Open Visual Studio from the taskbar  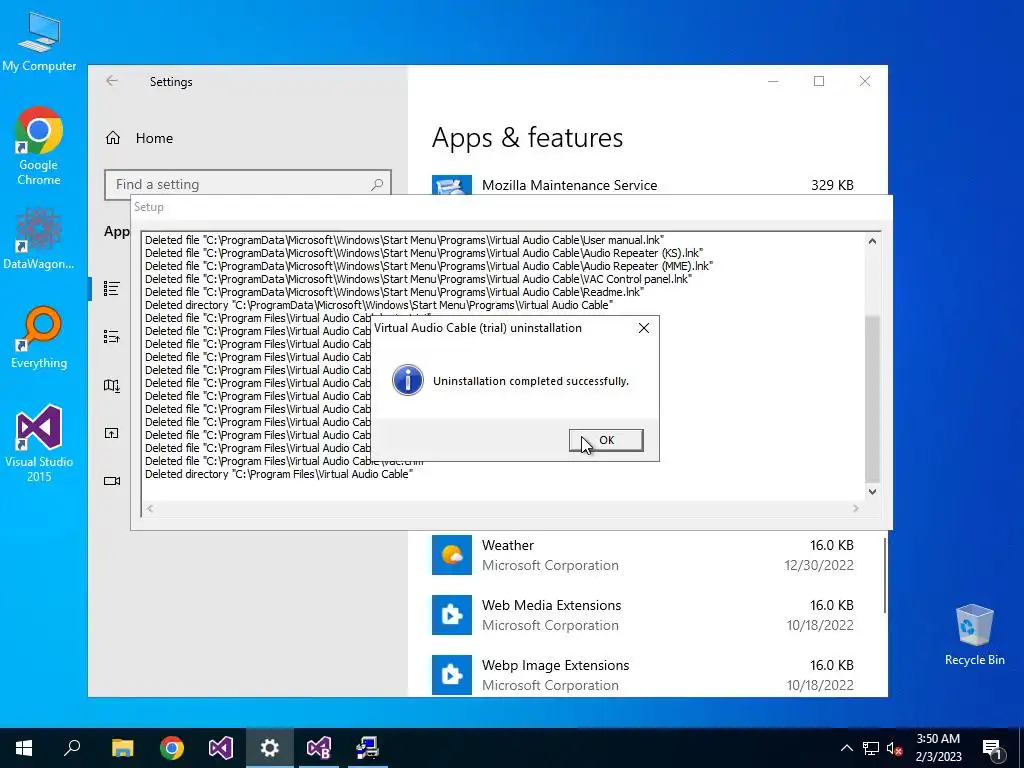tap(221, 748)
